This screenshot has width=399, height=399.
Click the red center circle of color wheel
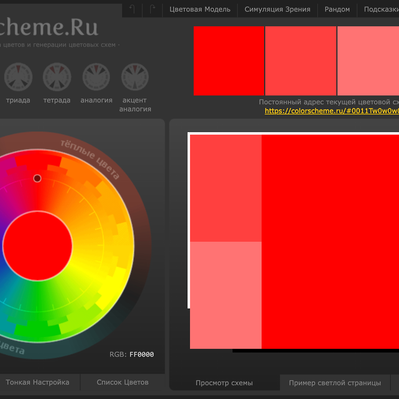[x=38, y=246]
